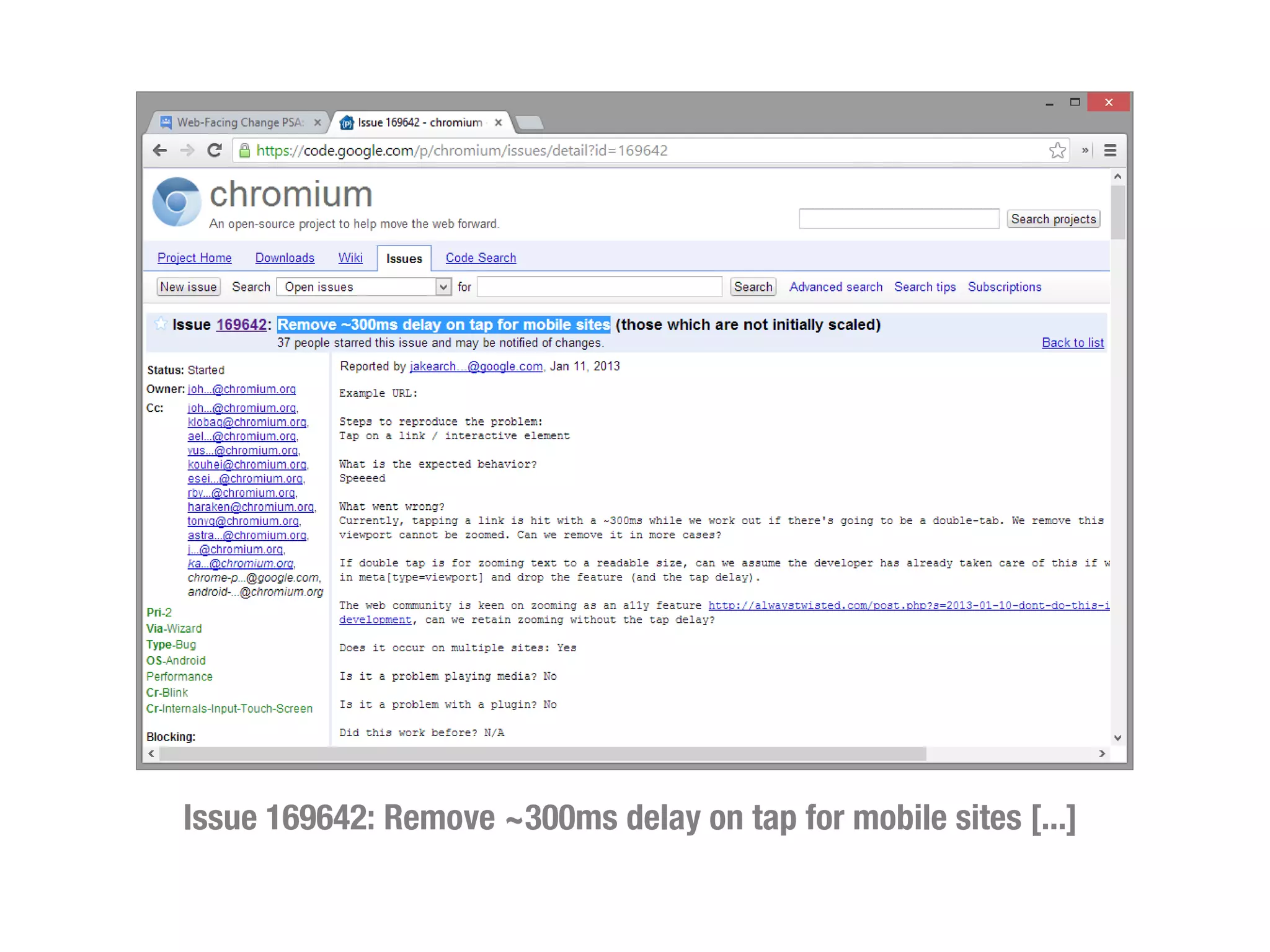The width and height of the screenshot is (1270, 952).
Task: Click the browser forward arrow
Action: 187,150
